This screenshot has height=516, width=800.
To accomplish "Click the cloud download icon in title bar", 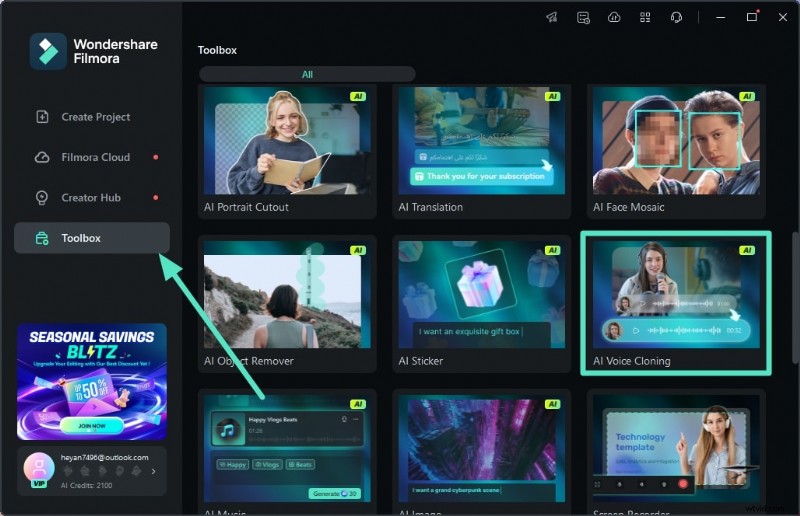I will (x=614, y=17).
